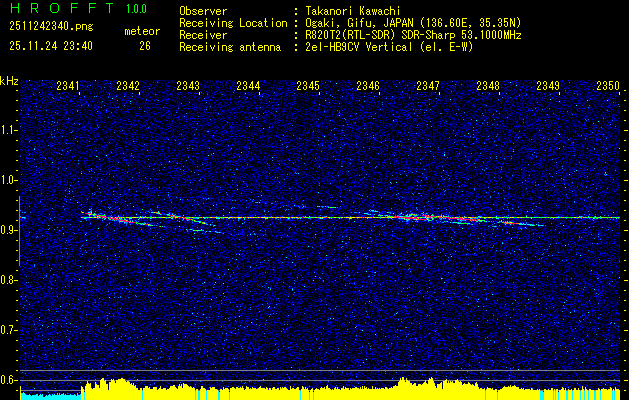Select the 2350 time marker
This screenshot has width=629, height=400.
[608, 87]
